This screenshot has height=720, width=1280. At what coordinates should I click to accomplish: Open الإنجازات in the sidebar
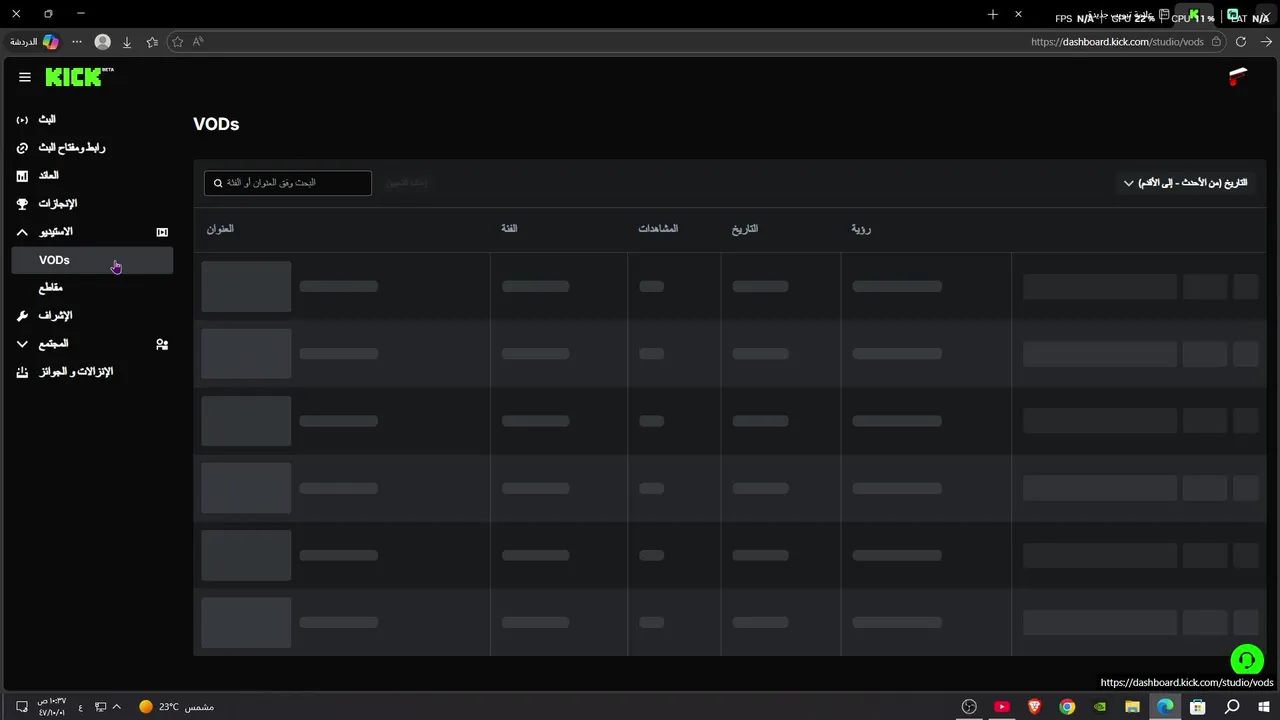click(58, 204)
